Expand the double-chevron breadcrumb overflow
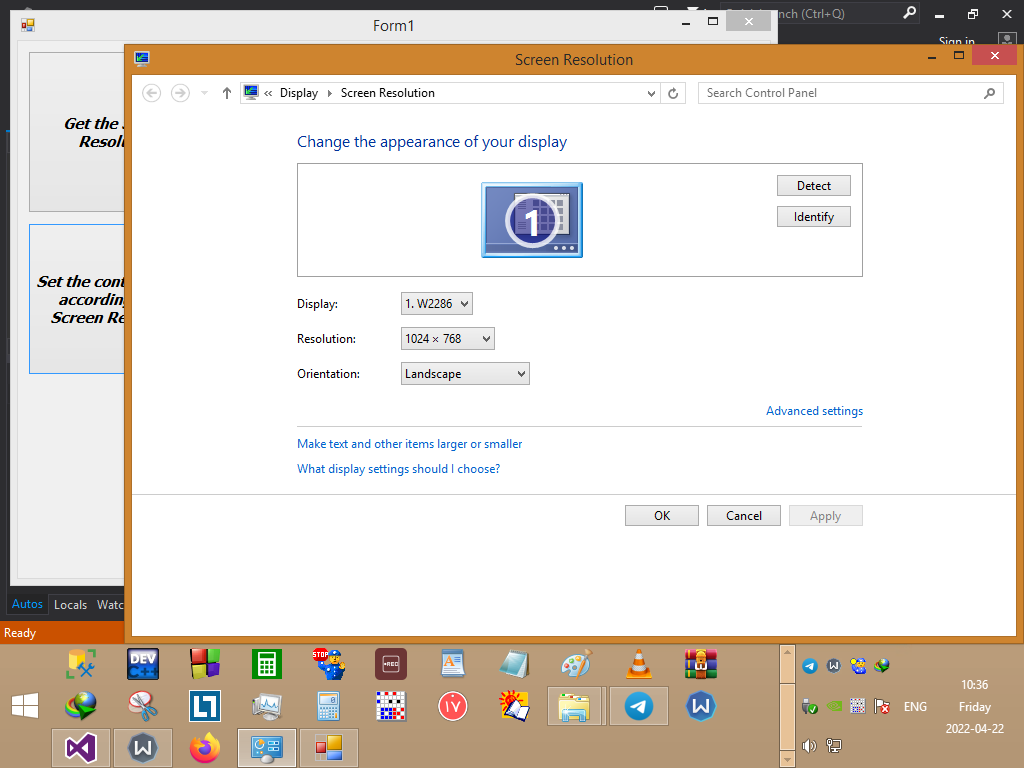The width and height of the screenshot is (1024, 768). click(x=268, y=93)
